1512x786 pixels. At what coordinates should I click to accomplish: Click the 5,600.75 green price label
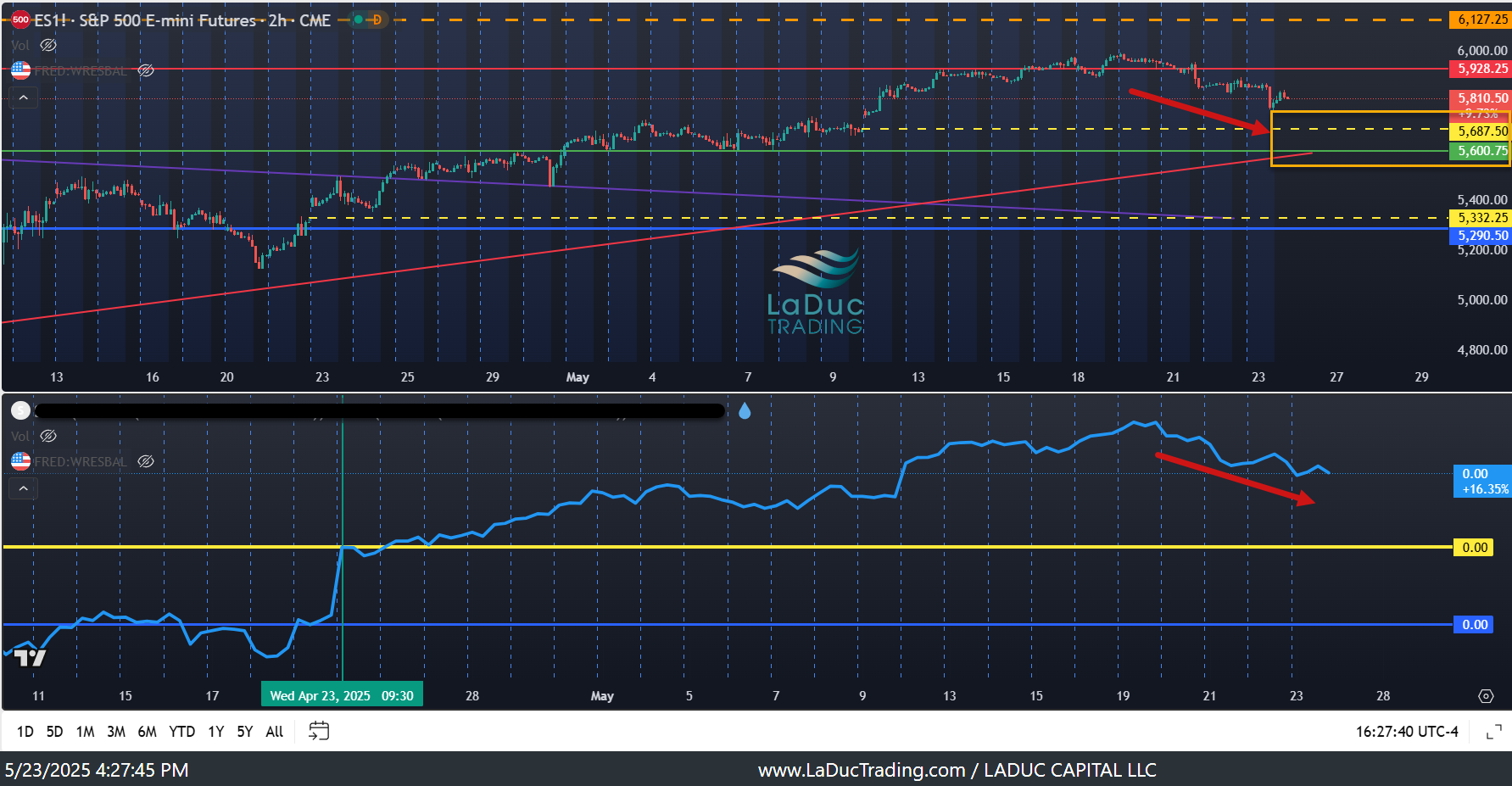(1481, 151)
